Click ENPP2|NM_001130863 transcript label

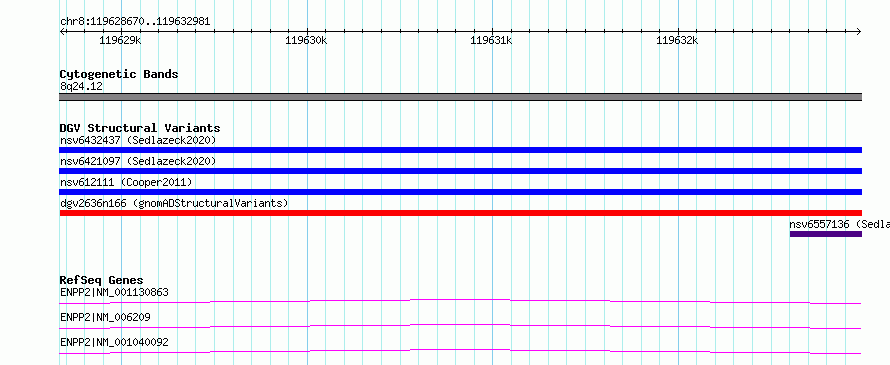click(x=114, y=292)
